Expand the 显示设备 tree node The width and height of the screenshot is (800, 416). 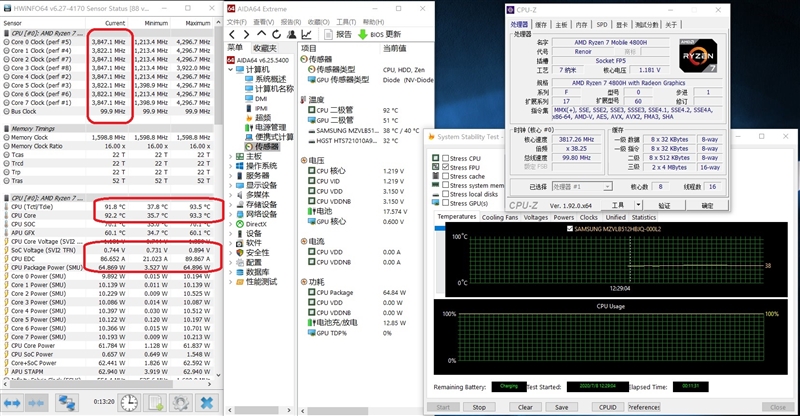coord(230,185)
